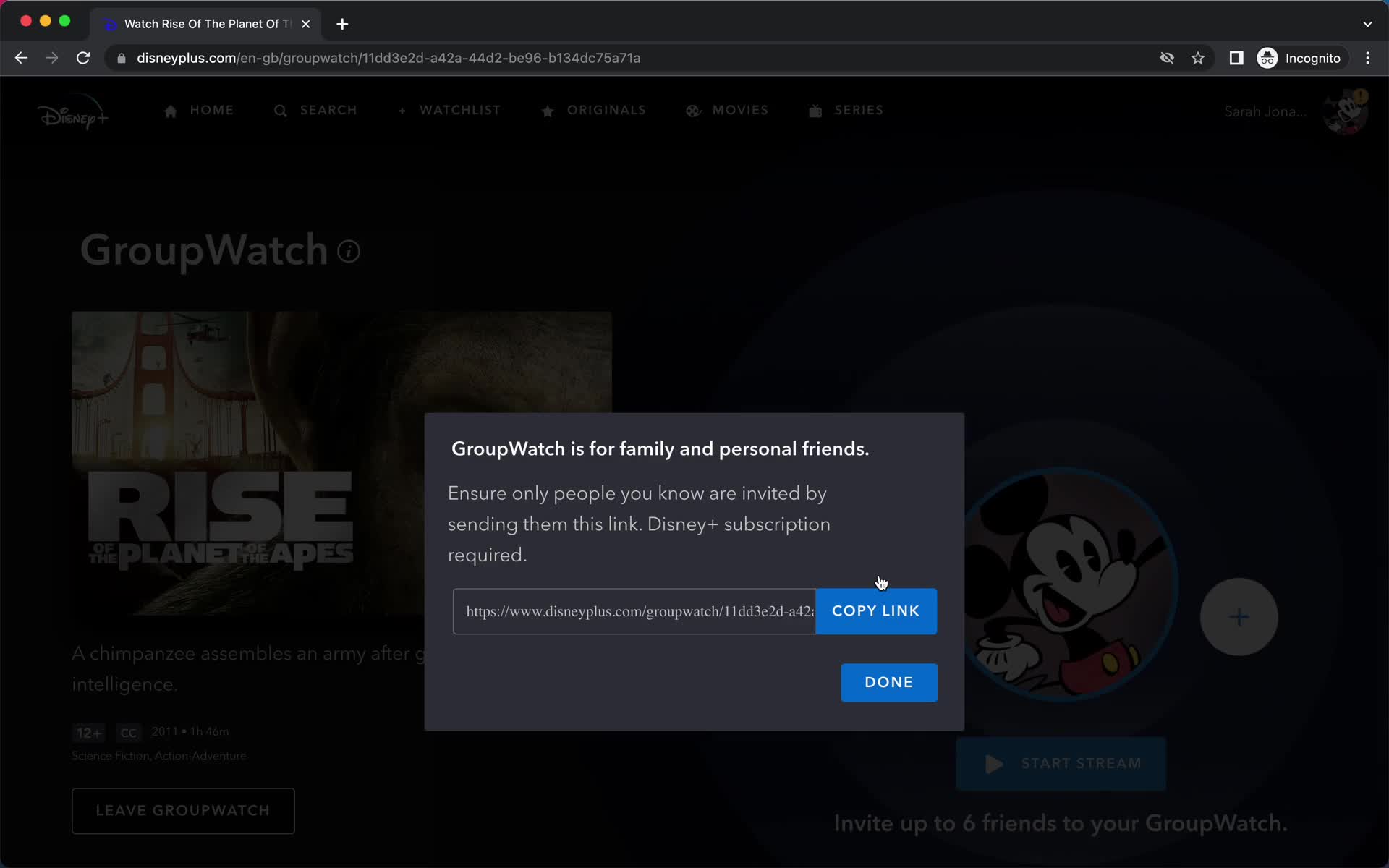Expand the tab search chevron
Image resolution: width=1389 pixels, height=868 pixels.
[x=1367, y=24]
